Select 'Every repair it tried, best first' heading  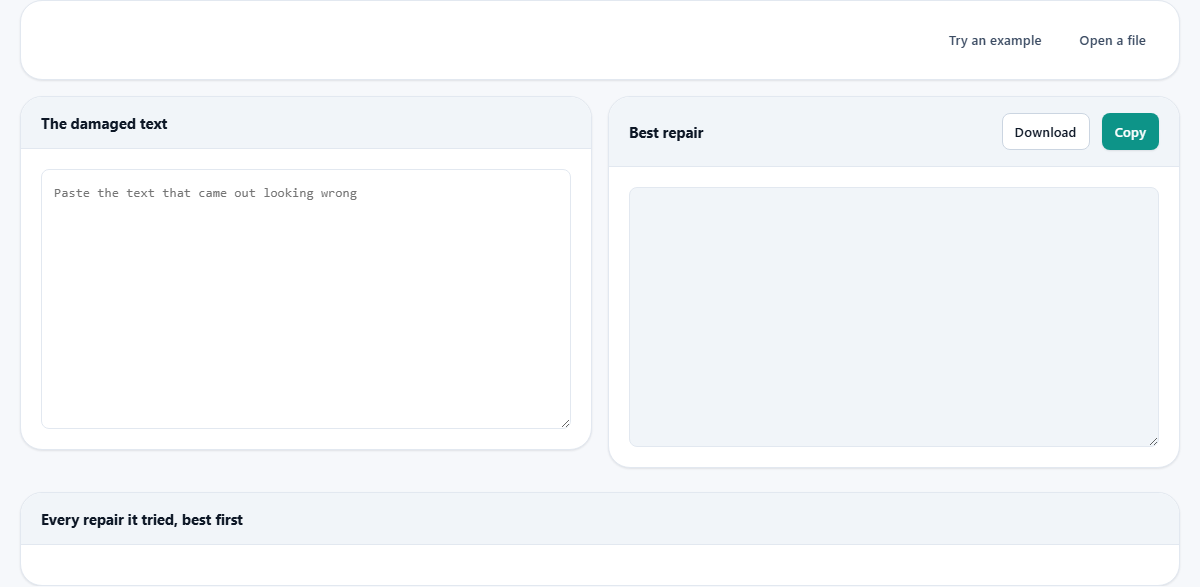pos(142,520)
